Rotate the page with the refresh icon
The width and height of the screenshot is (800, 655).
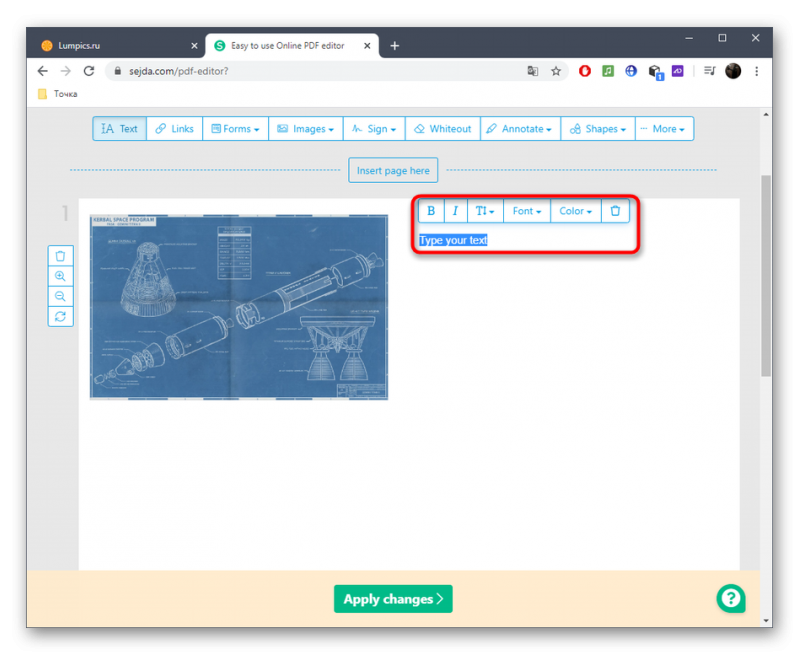(x=60, y=316)
